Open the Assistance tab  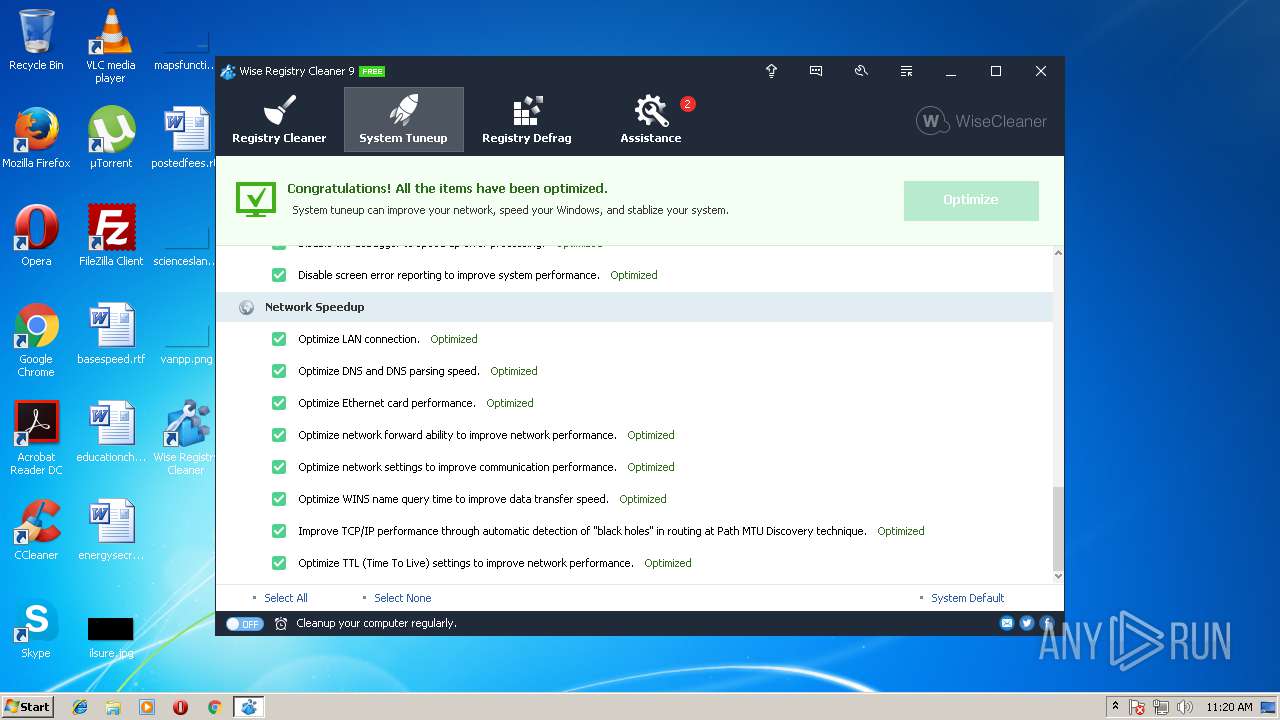coord(650,120)
